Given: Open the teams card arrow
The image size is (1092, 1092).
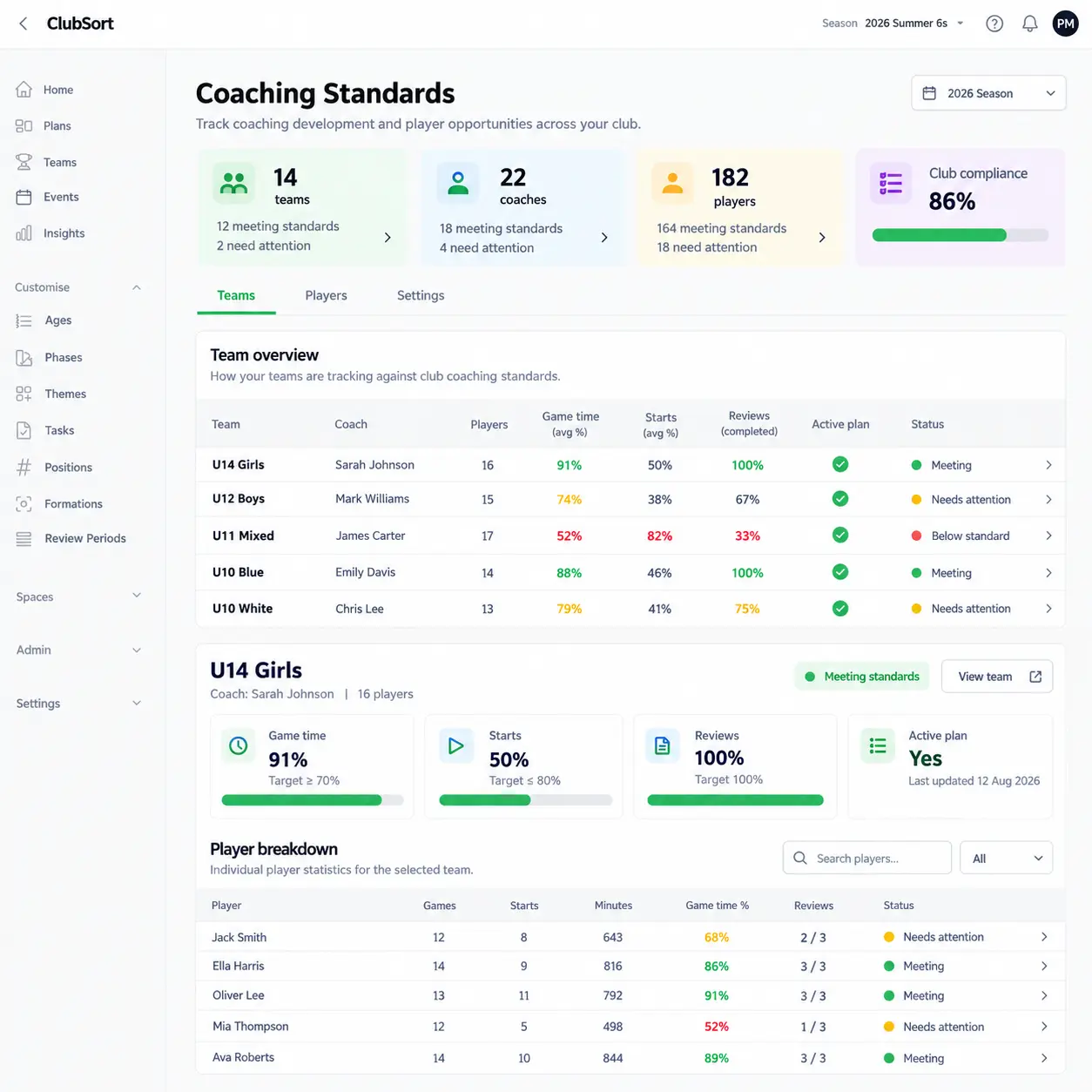Looking at the screenshot, I should coord(388,237).
